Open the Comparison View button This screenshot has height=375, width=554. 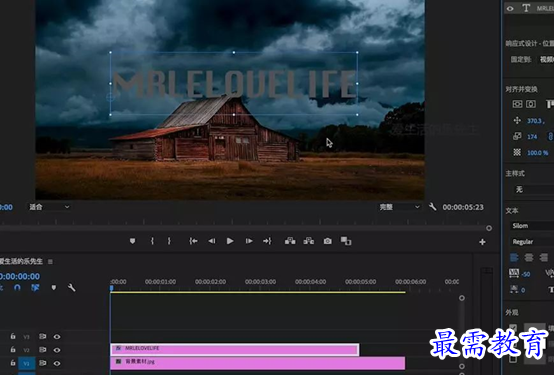346,241
